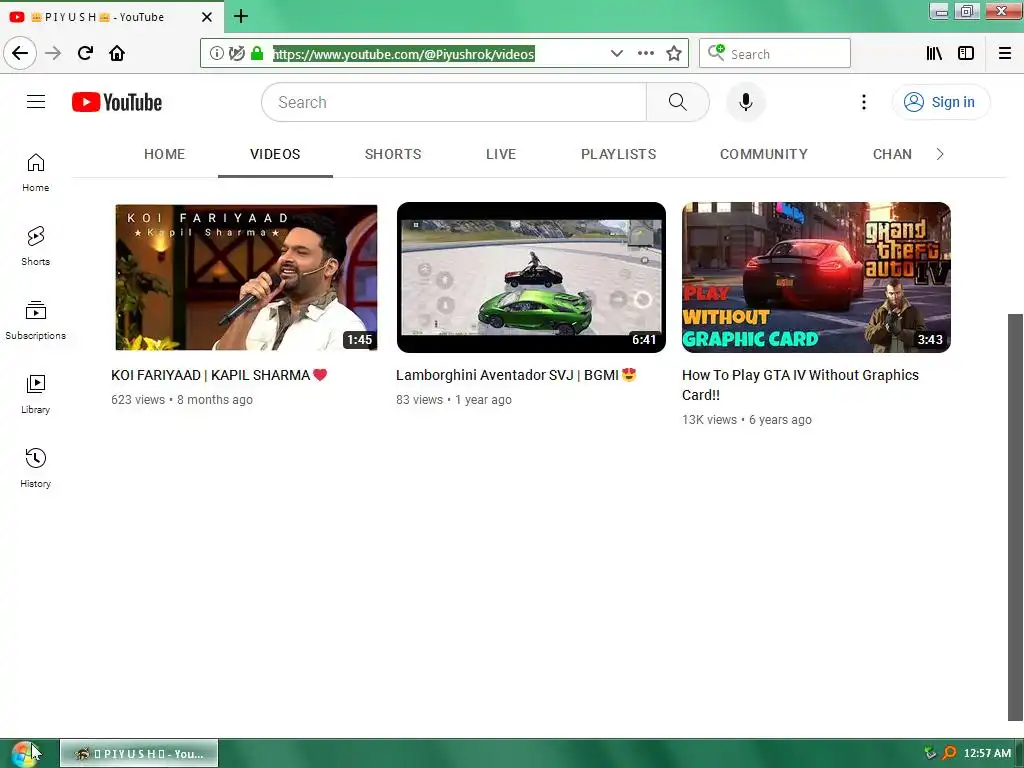Viewport: 1024px width, 768px height.
Task: Open History in the sidebar
Action: pos(36,468)
